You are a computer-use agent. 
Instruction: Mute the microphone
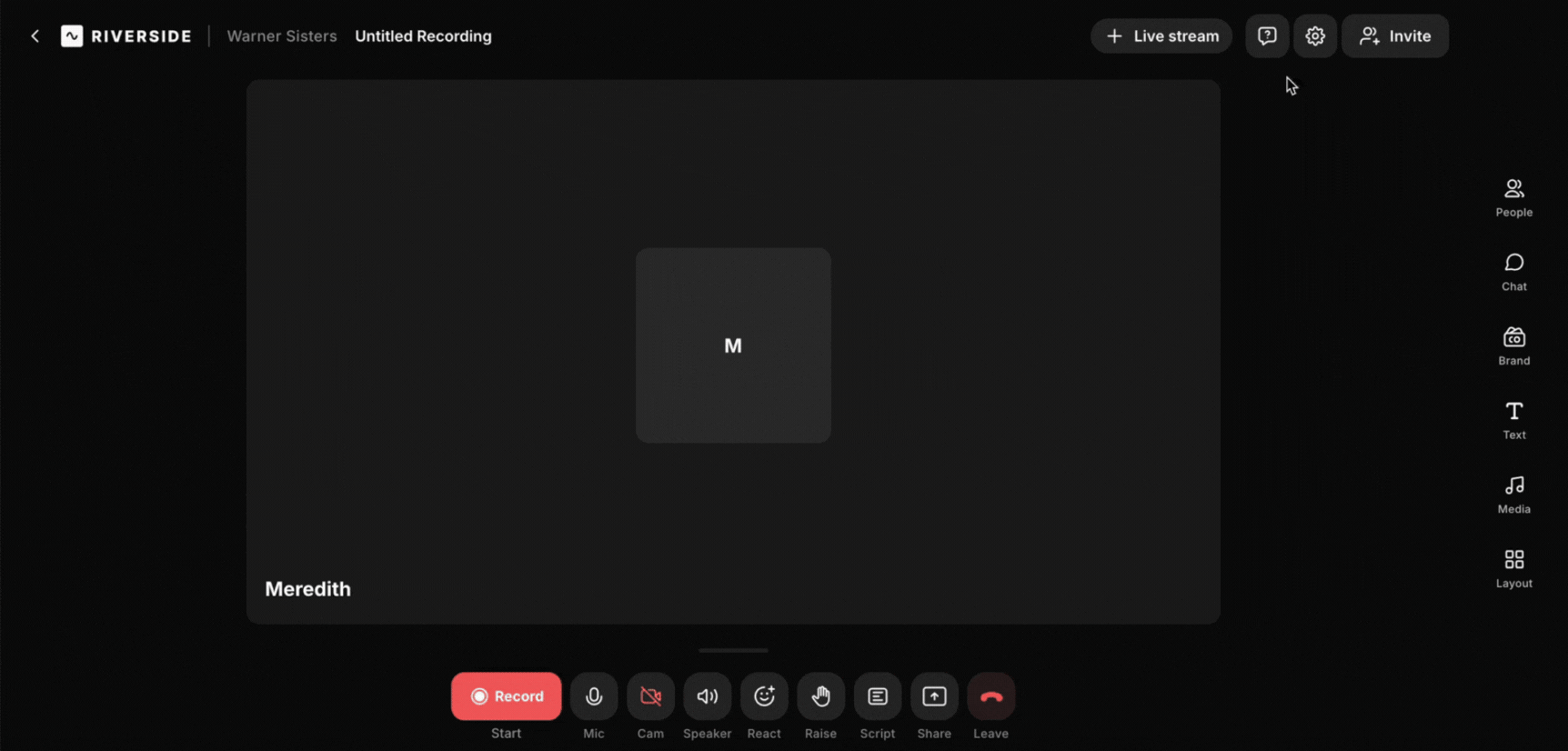pyautogui.click(x=594, y=696)
